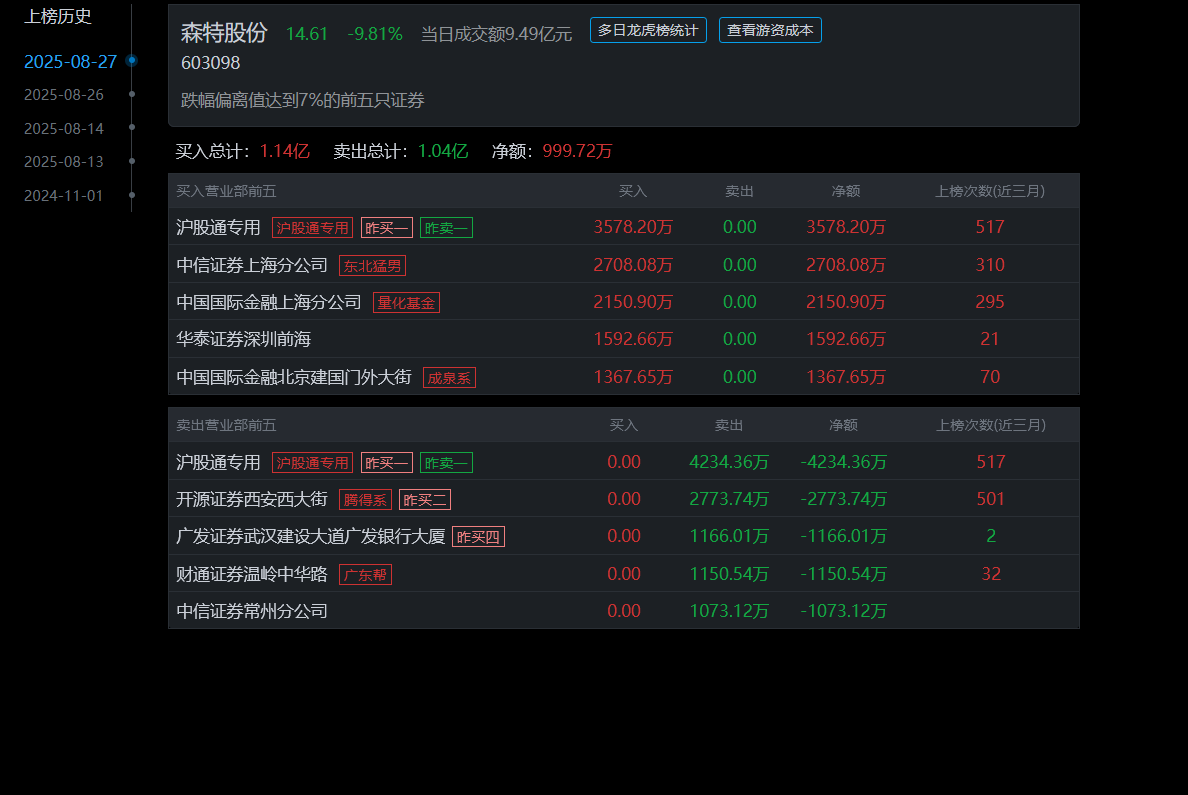1188x795 pixels.
Task: Open 广发证券武汉建设大道广发银行大厦 row
Action: click(x=624, y=536)
